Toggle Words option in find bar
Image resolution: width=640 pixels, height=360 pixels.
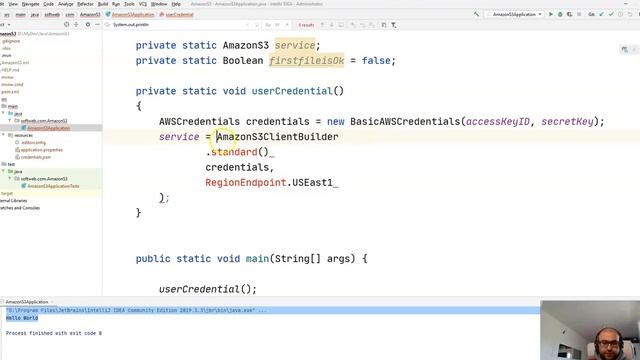(277, 25)
